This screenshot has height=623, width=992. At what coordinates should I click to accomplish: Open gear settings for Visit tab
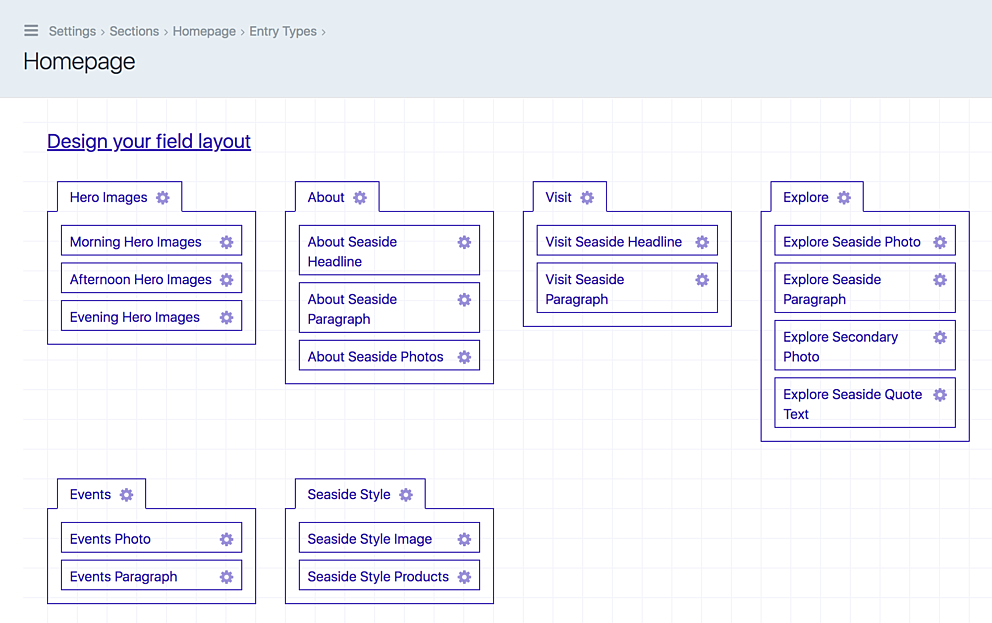(587, 197)
